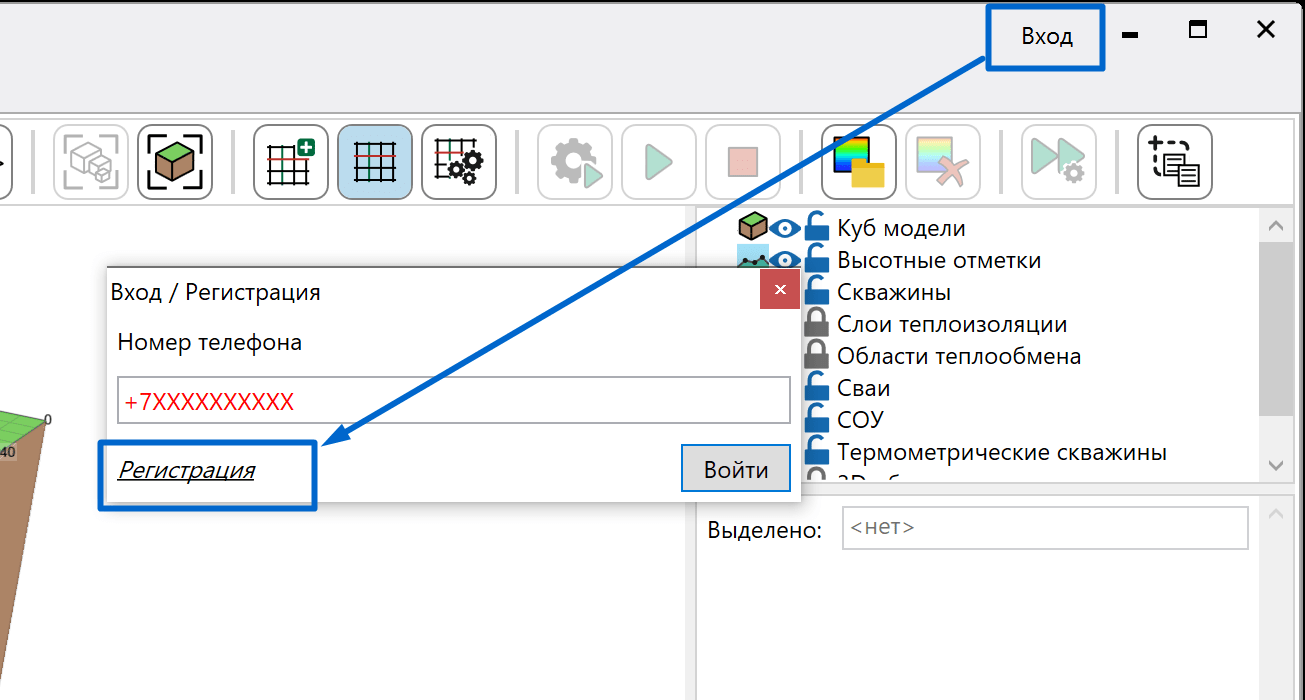
Task: Click the Выделено: label
Action: click(x=765, y=530)
